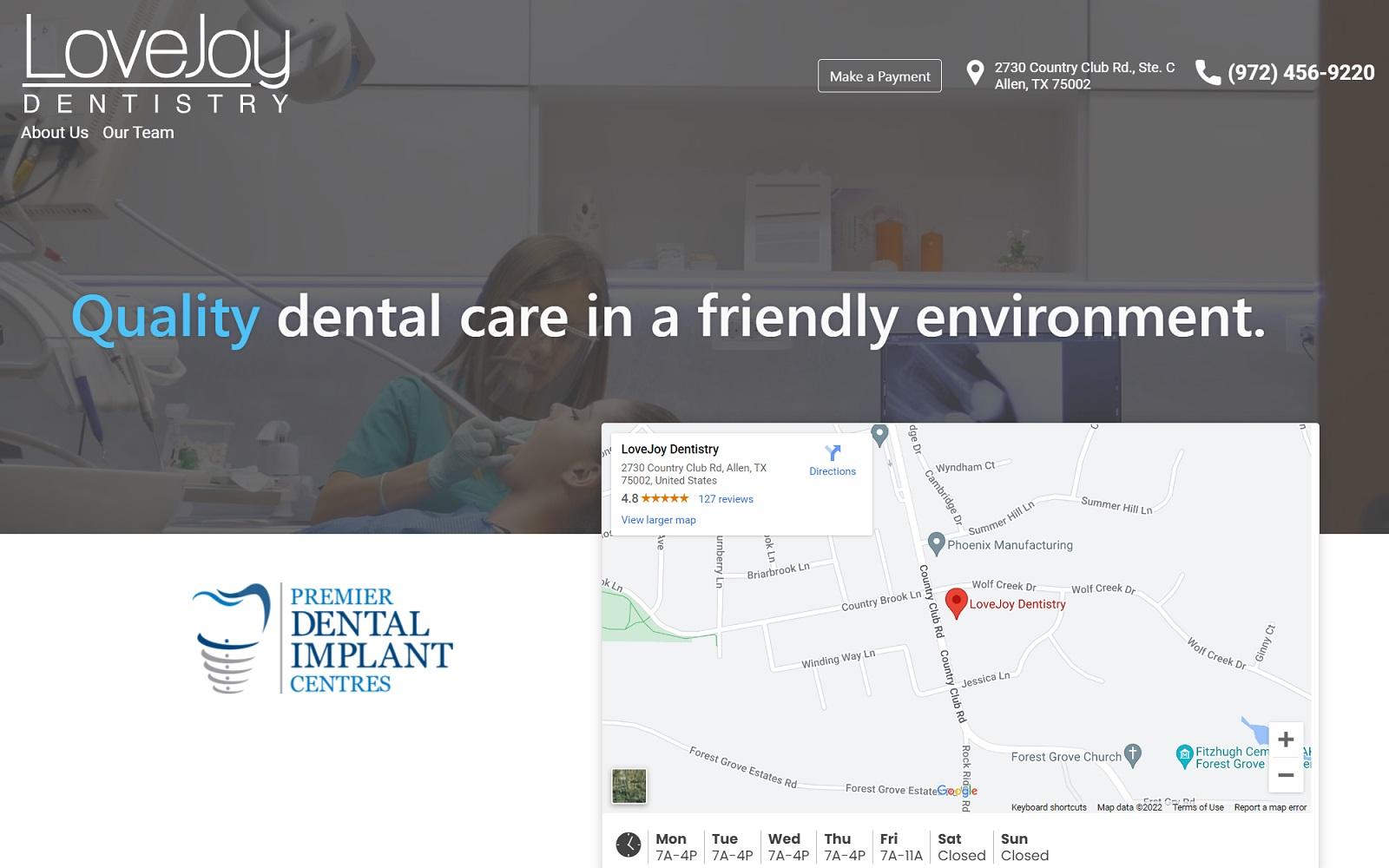
Task: Click the Sat Closed hours entry
Action: point(961,847)
